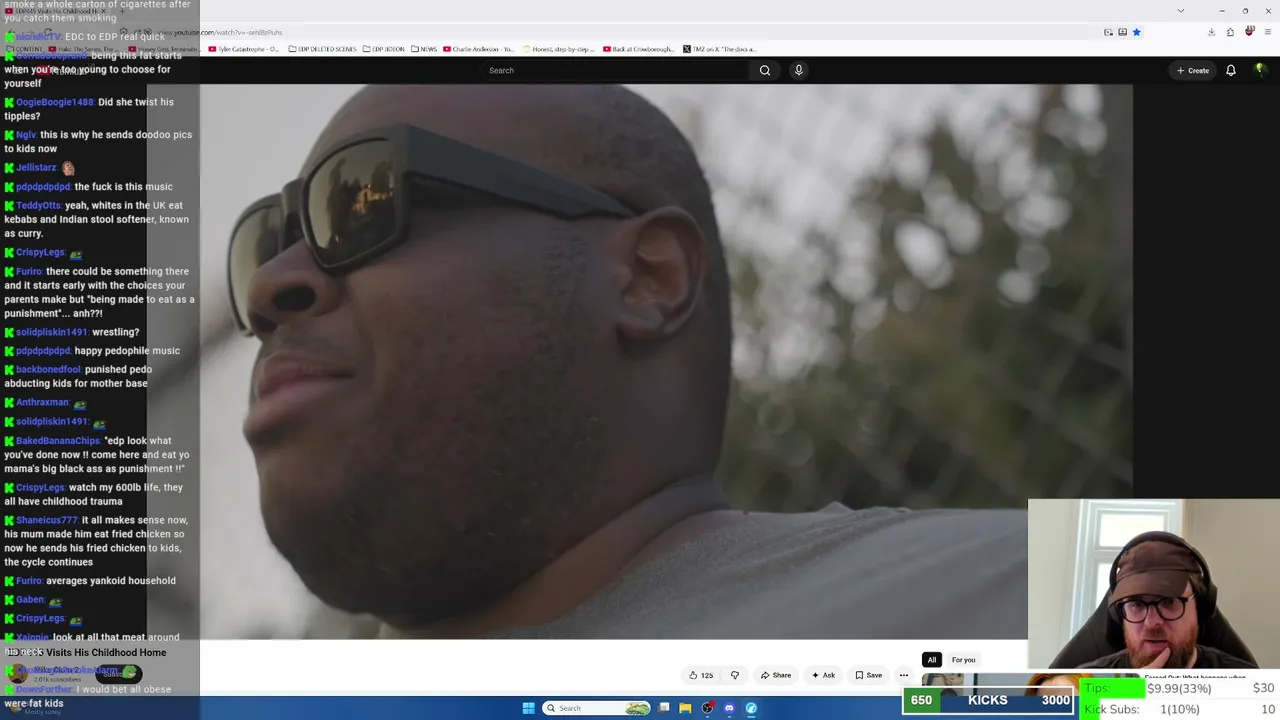The image size is (1280, 720).
Task: Click the KICKS goal counter bar
Action: tap(988, 700)
